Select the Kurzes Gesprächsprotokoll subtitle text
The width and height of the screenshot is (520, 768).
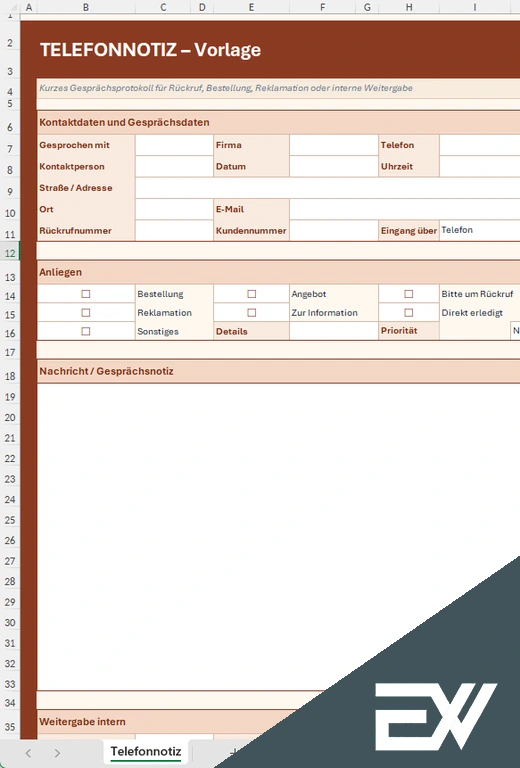226,88
